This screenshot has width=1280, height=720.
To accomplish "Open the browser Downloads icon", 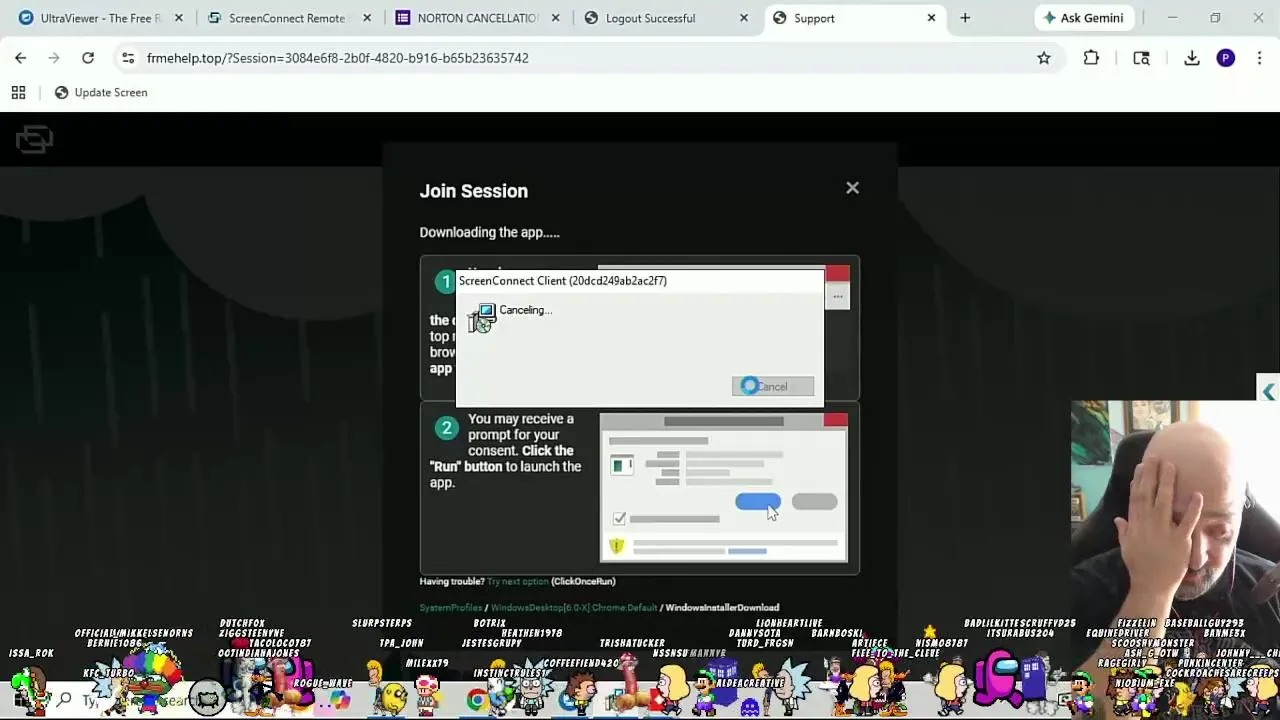I will coord(1192,58).
